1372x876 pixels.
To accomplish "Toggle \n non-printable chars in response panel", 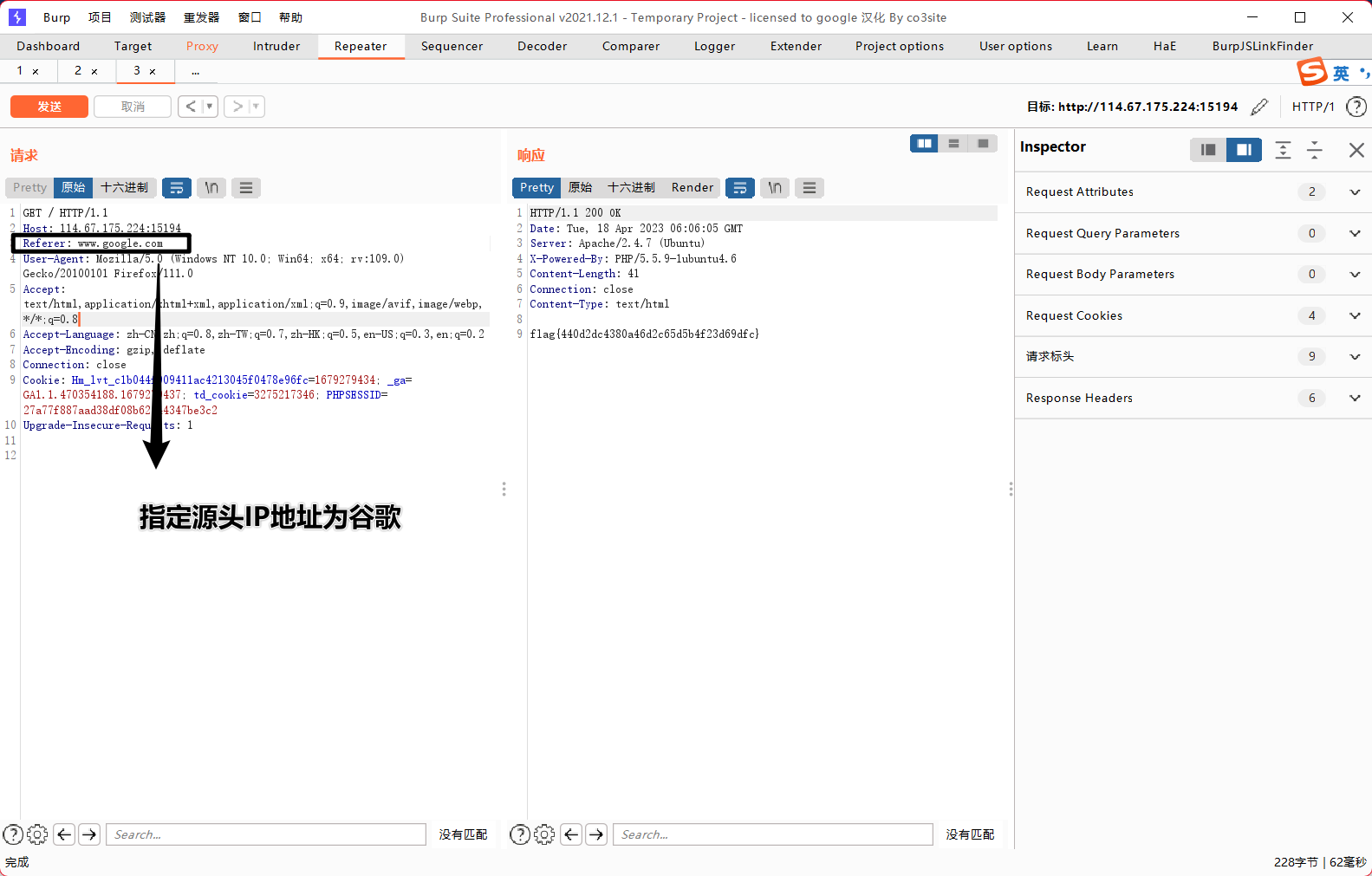I will (x=775, y=188).
